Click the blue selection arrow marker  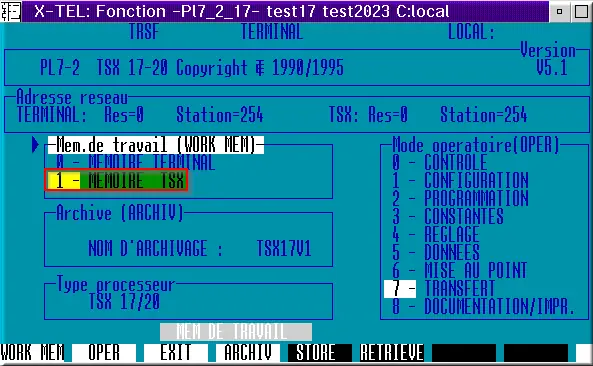36,145
